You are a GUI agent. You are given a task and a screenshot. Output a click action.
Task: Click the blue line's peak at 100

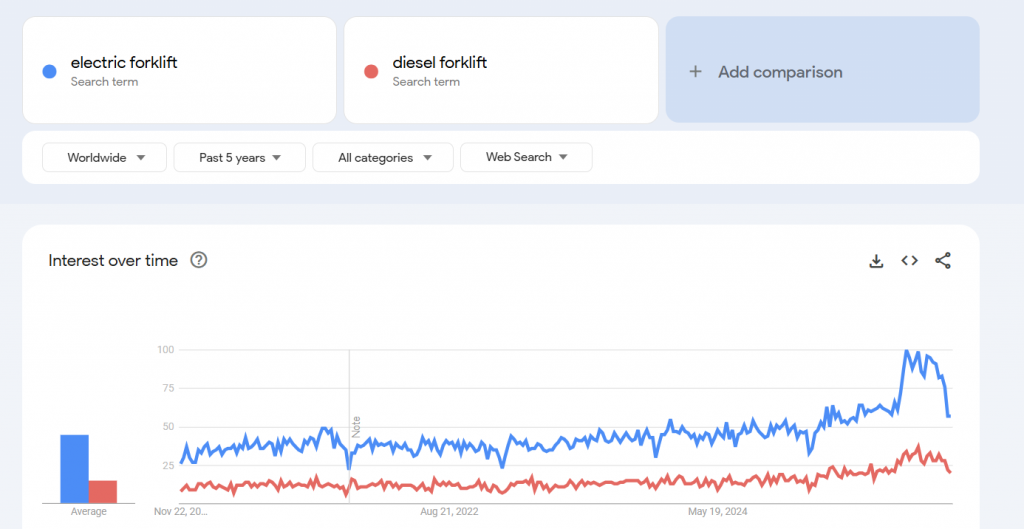tap(906, 351)
